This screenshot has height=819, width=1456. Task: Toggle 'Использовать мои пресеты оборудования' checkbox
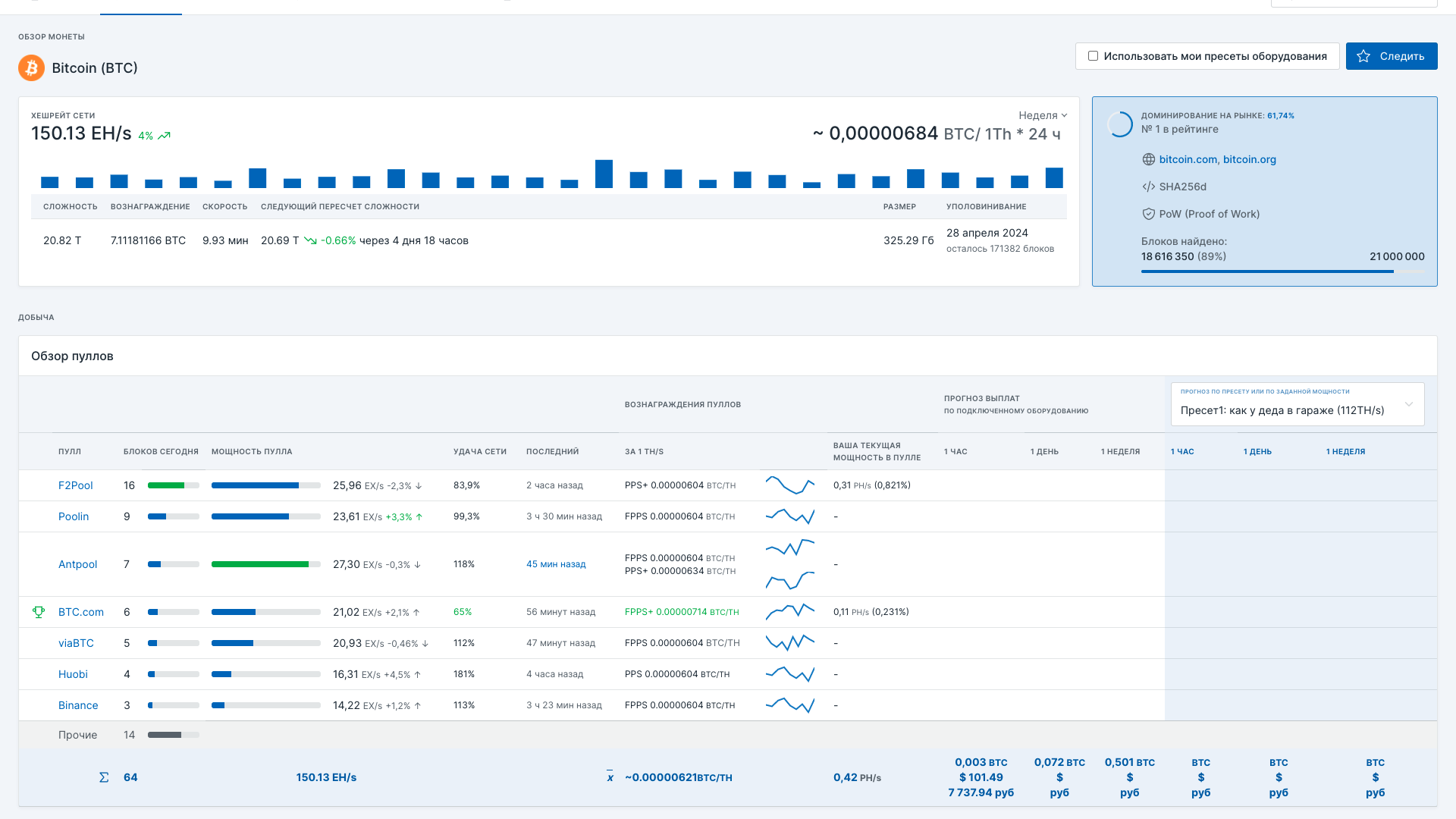[1093, 56]
